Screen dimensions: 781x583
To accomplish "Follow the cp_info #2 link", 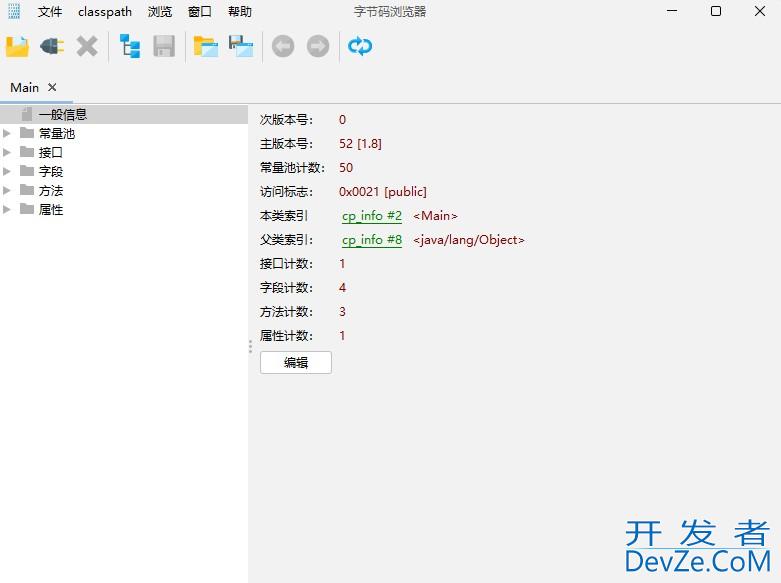I will (372, 216).
